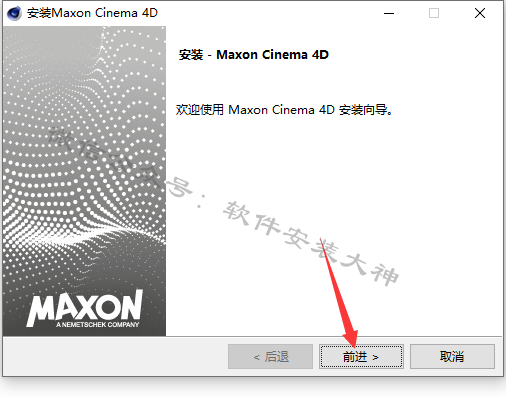Click the 软件安装大神 watermark text
Image resolution: width=506 pixels, height=401 pixels.
tap(311, 244)
